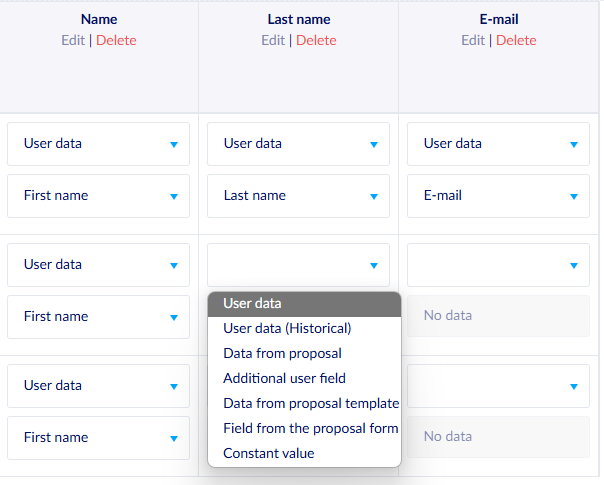This screenshot has height=485, width=604.
Task: Click the Name column header text
Action: pos(99,19)
